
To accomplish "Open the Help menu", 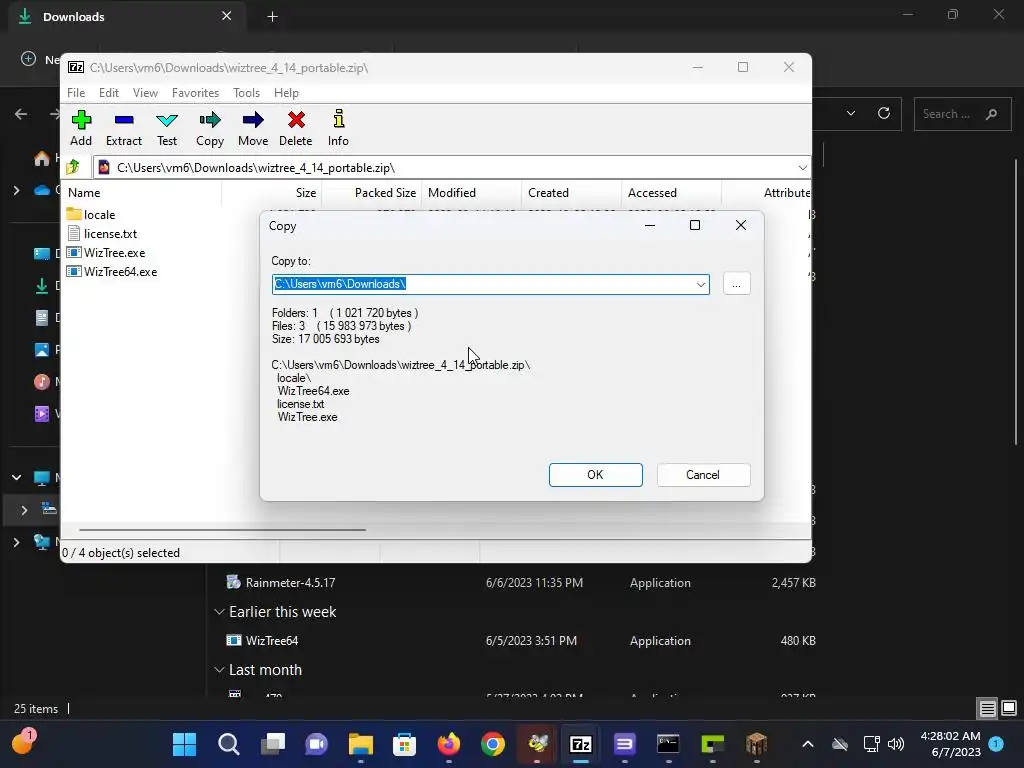I will point(286,93).
